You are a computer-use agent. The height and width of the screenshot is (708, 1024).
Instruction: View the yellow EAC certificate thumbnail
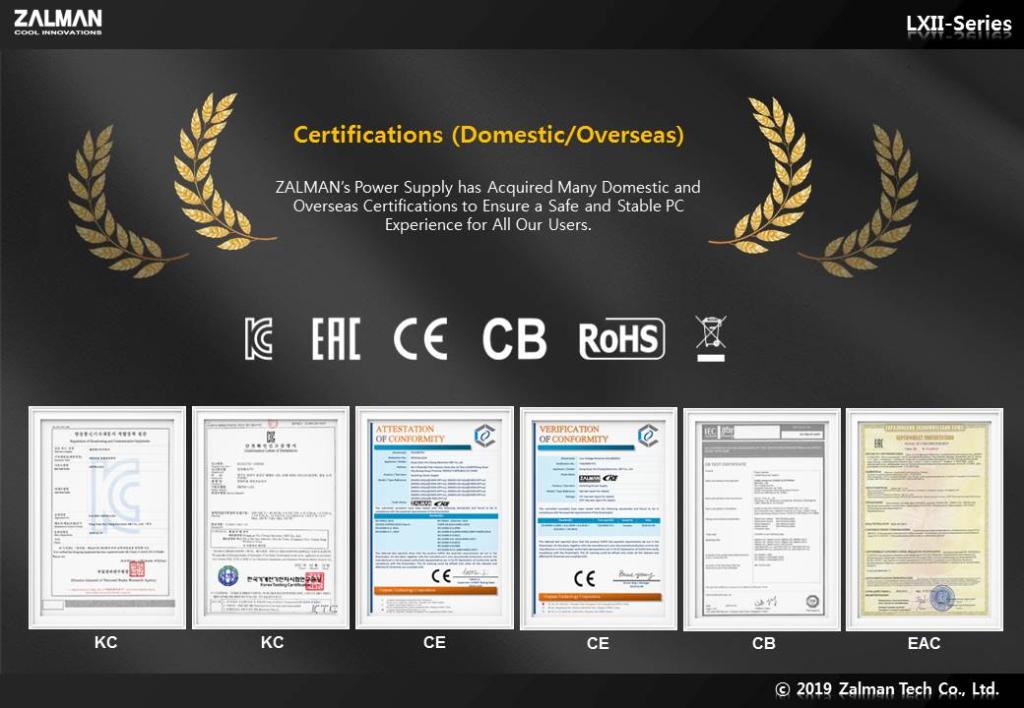924,518
